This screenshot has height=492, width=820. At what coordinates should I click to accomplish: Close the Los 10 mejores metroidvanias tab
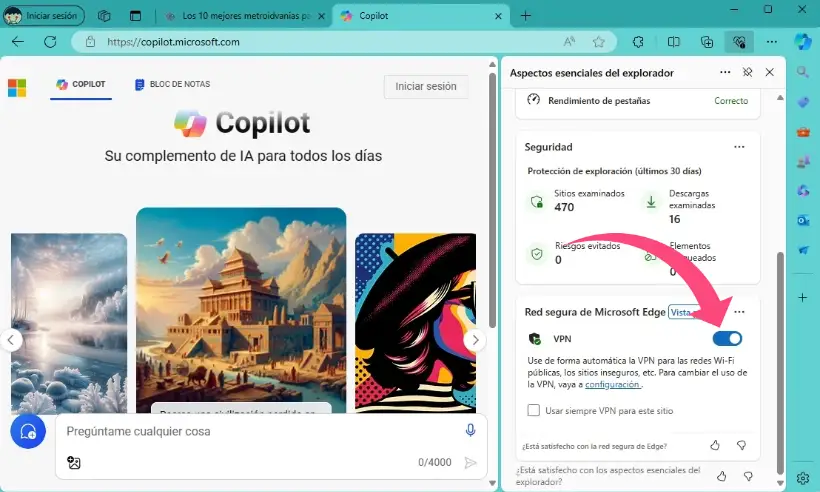(322, 16)
